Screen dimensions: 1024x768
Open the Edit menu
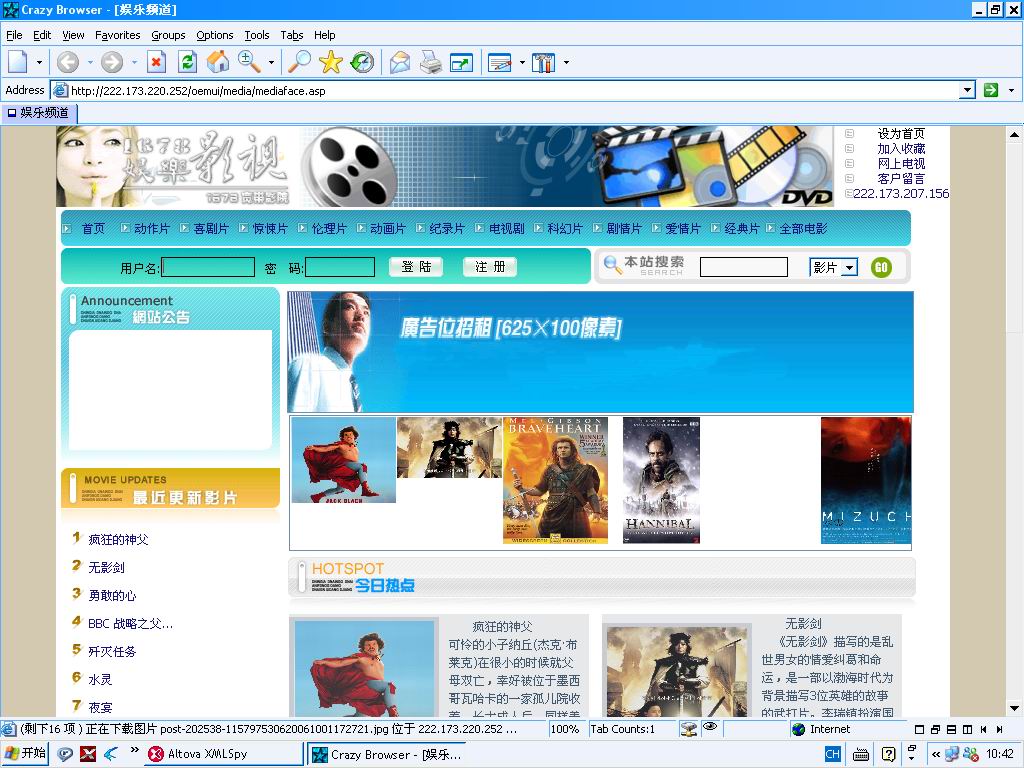pyautogui.click(x=42, y=35)
